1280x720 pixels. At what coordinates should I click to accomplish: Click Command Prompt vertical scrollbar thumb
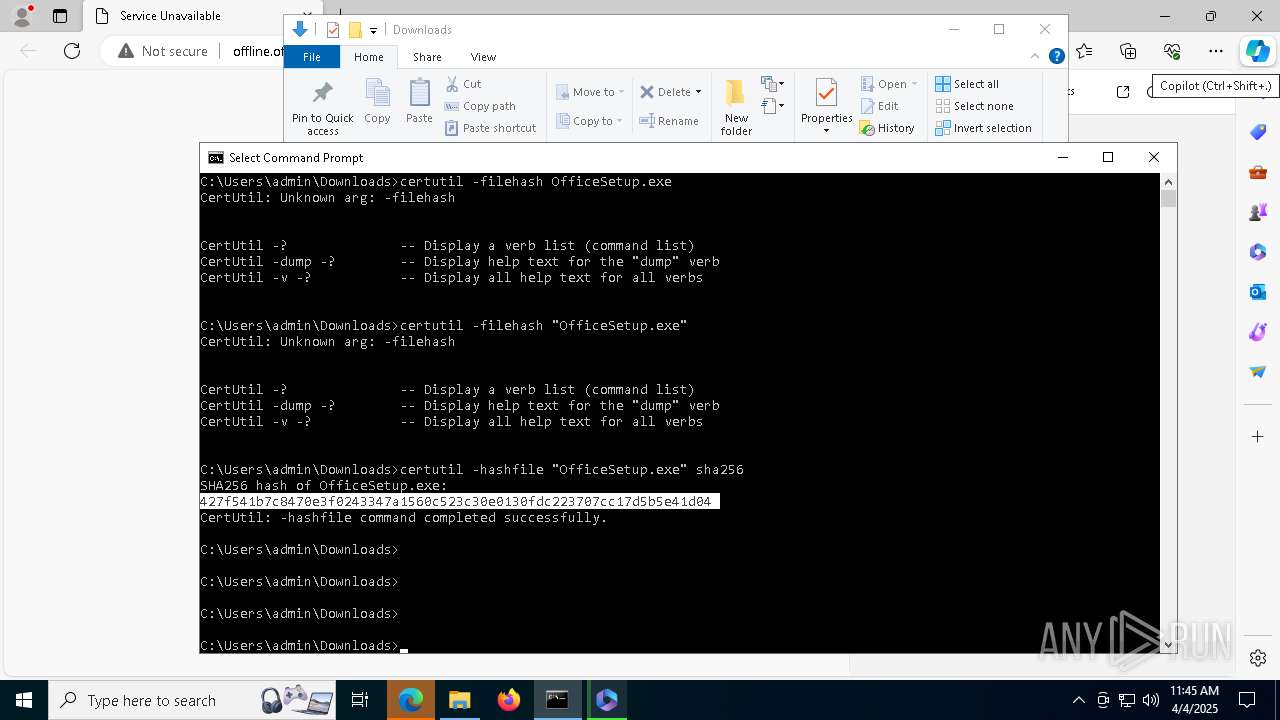[x=1168, y=198]
